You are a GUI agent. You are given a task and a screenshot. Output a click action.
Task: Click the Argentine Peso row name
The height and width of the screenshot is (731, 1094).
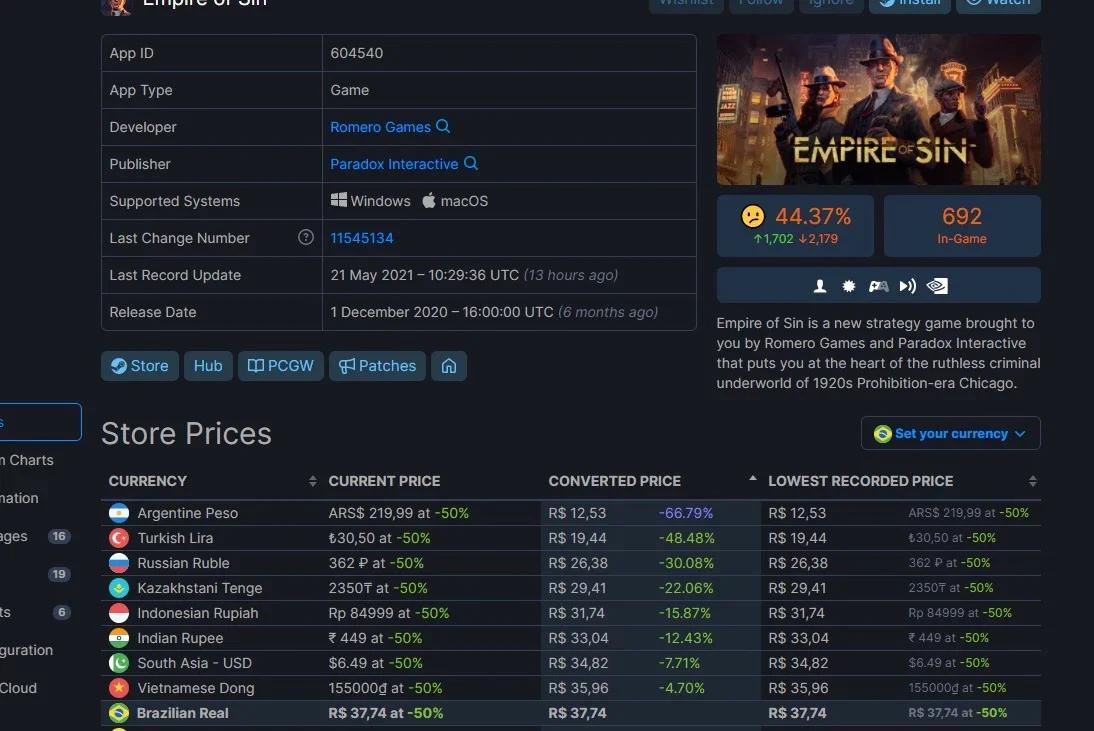(188, 513)
